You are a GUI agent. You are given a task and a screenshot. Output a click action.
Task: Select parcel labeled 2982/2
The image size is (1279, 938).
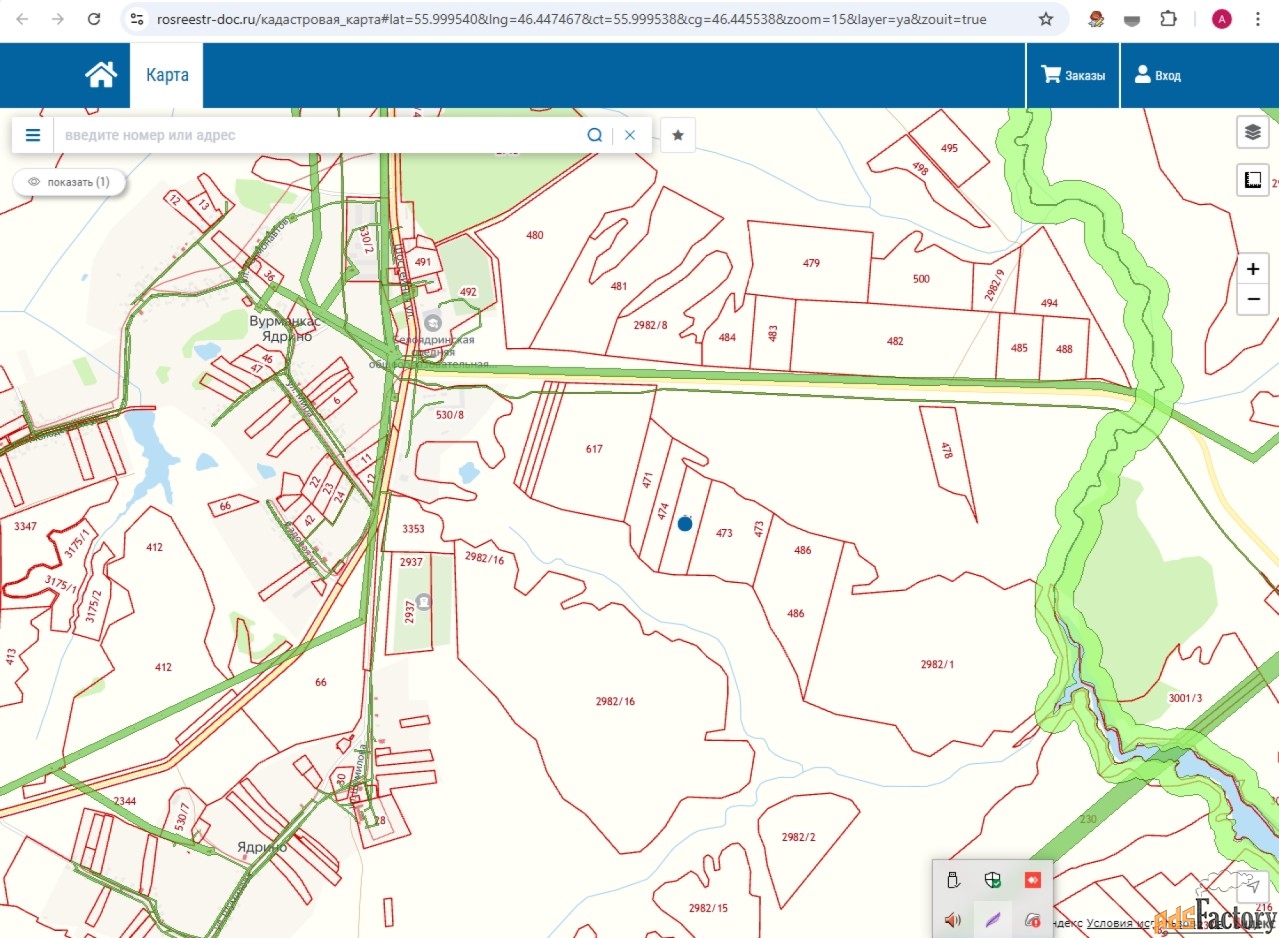798,838
